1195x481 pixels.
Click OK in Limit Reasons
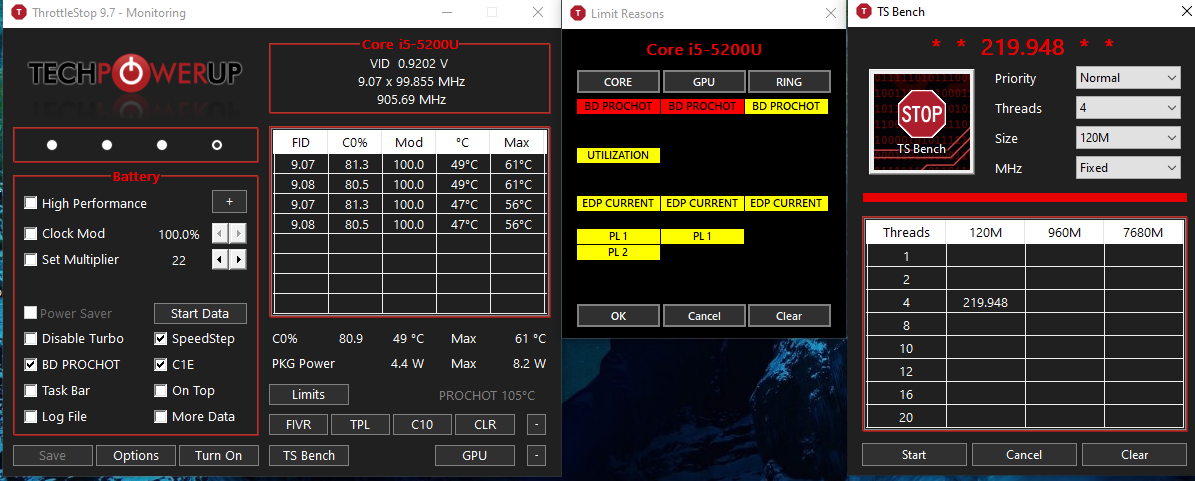tap(618, 316)
